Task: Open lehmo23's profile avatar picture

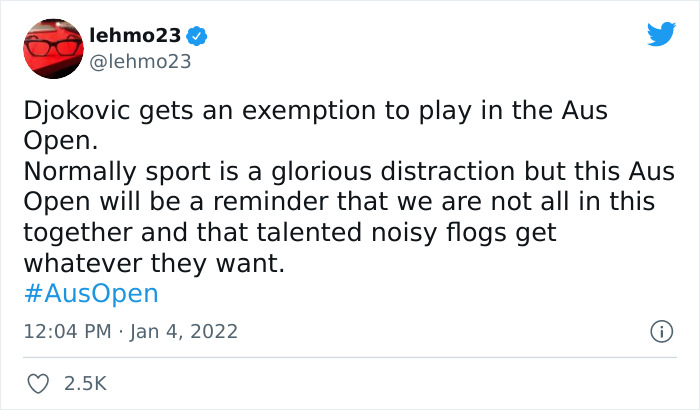Action: point(51,47)
